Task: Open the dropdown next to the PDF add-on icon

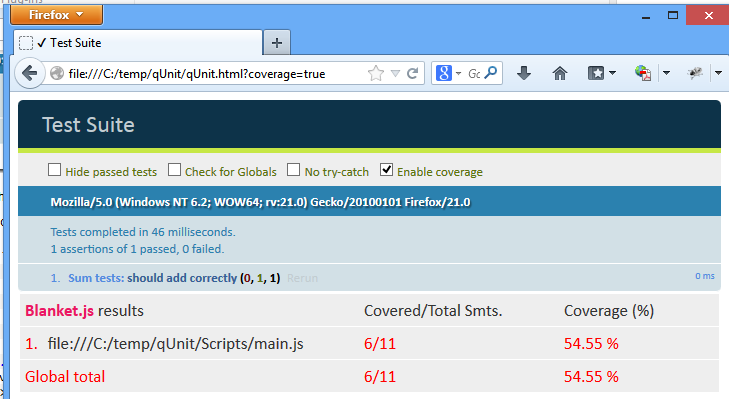Action: (x=666, y=73)
